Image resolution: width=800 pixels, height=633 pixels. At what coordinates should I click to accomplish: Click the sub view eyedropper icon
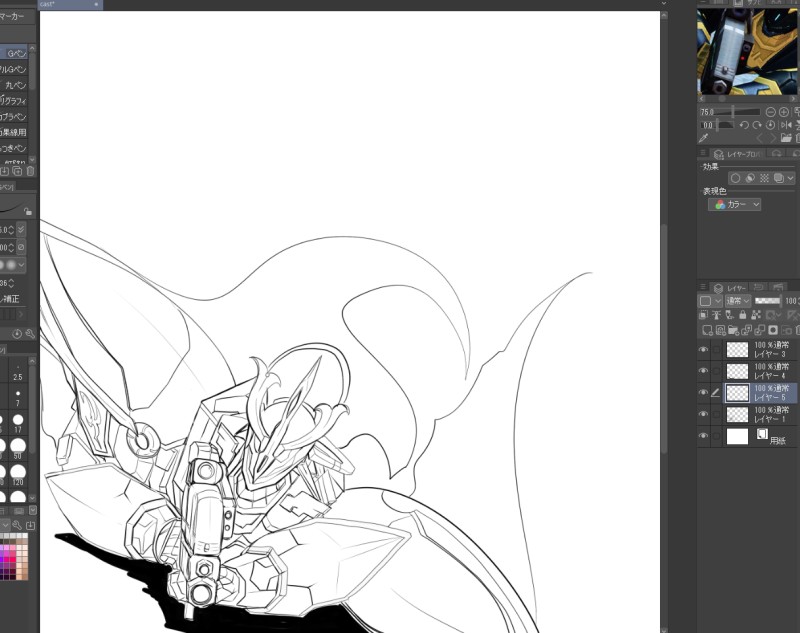[x=704, y=138]
